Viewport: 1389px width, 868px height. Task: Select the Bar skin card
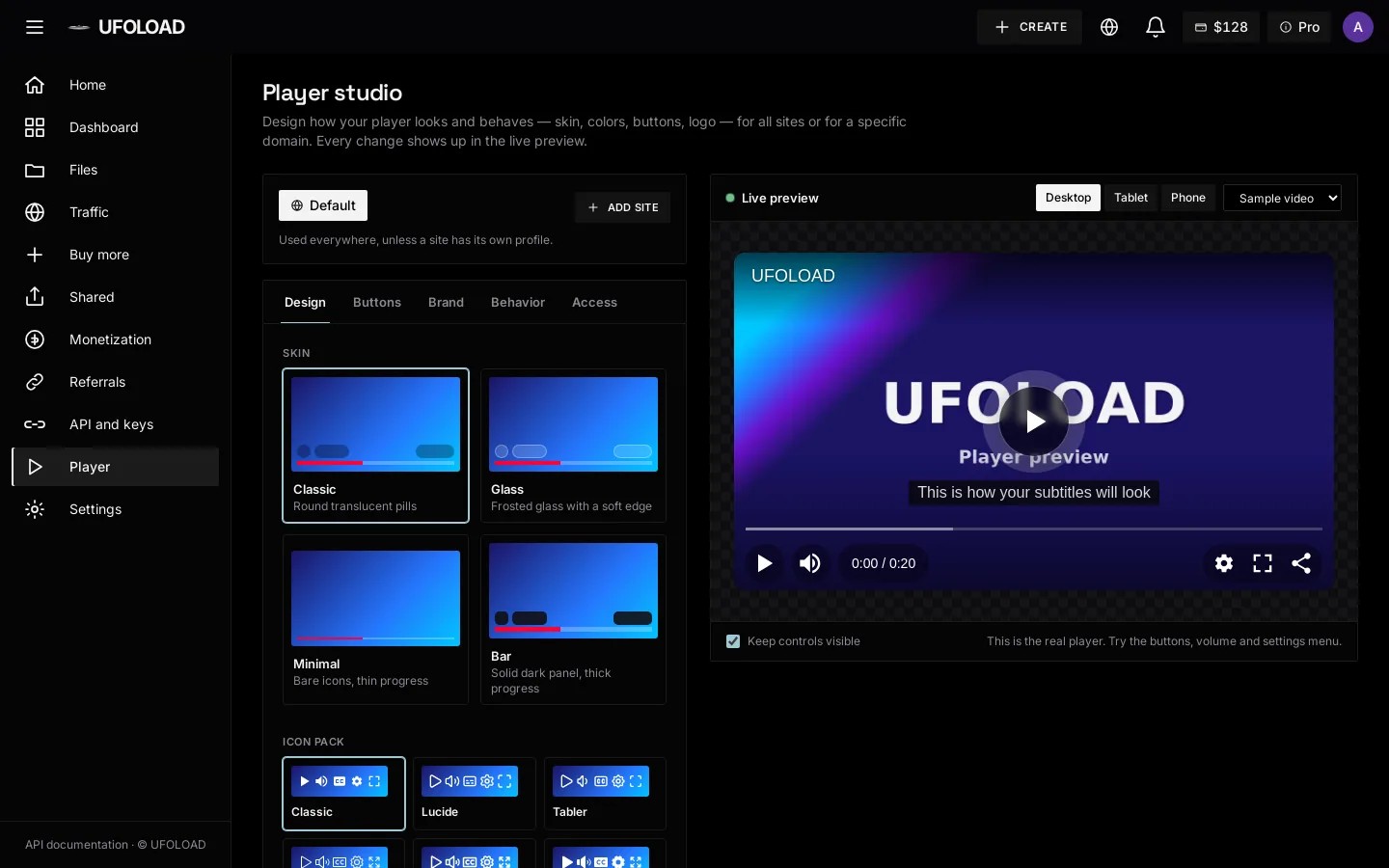(x=573, y=620)
